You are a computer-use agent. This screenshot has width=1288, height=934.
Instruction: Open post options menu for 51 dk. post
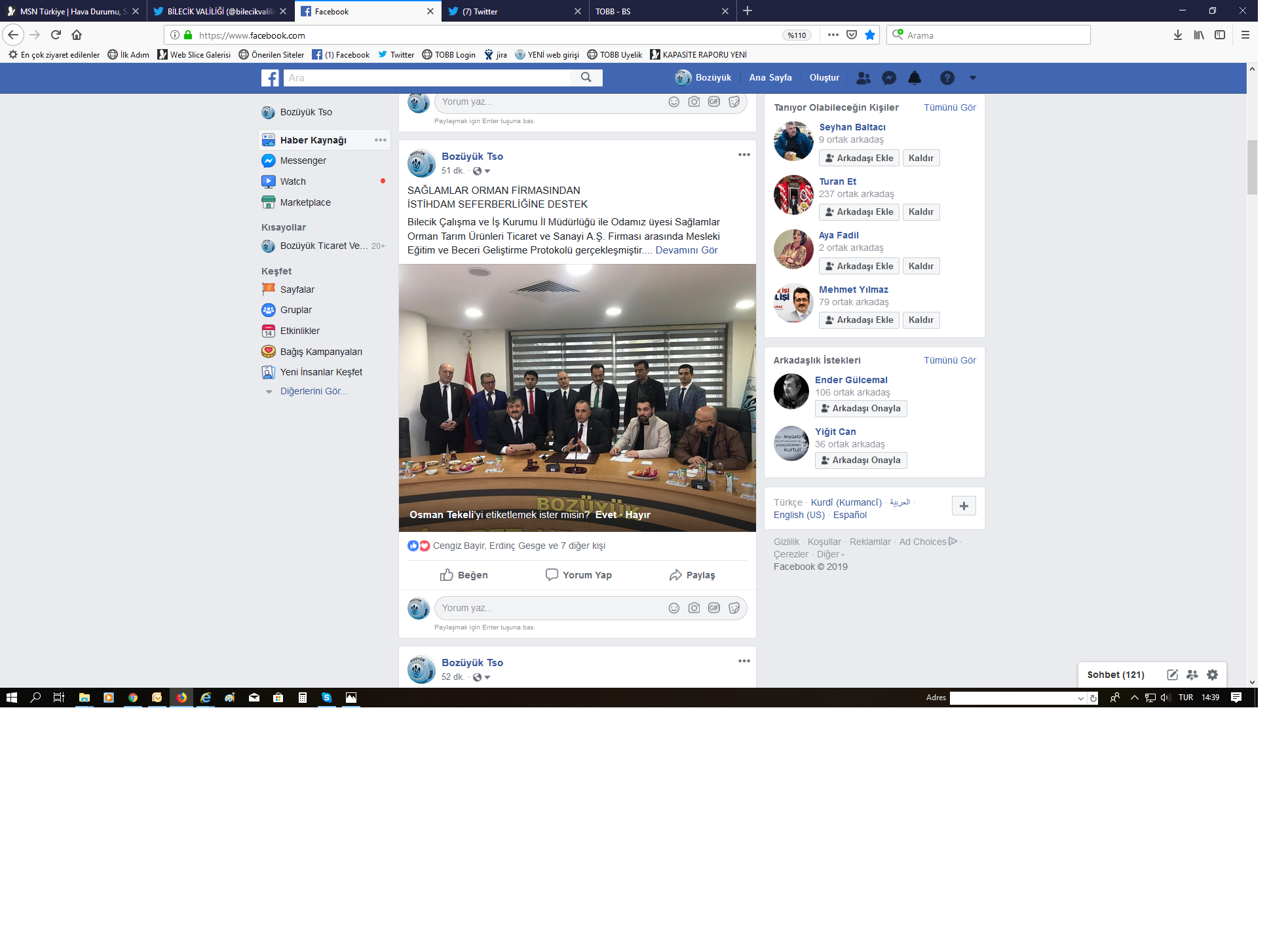click(x=744, y=155)
